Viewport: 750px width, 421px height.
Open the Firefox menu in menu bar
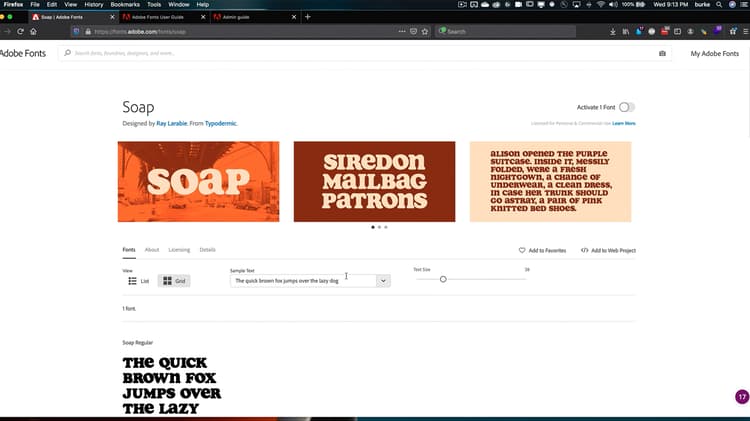(13, 4)
